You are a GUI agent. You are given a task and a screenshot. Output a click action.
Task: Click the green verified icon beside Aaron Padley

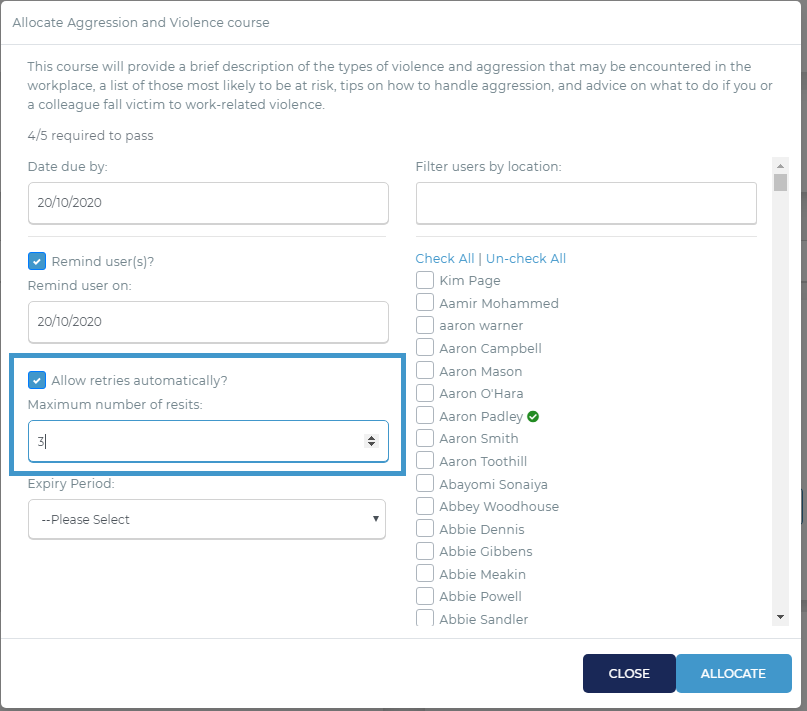tap(533, 417)
